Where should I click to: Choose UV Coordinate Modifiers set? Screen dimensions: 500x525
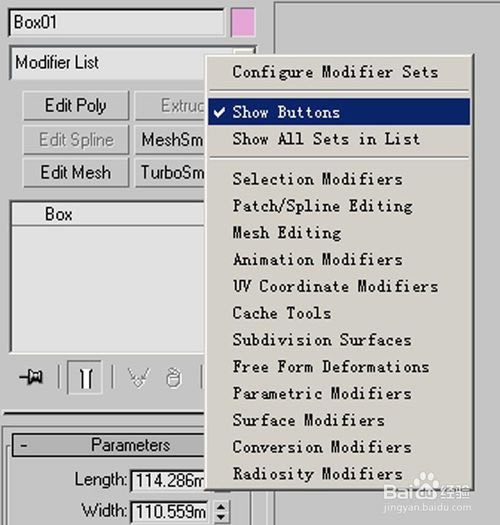339,286
